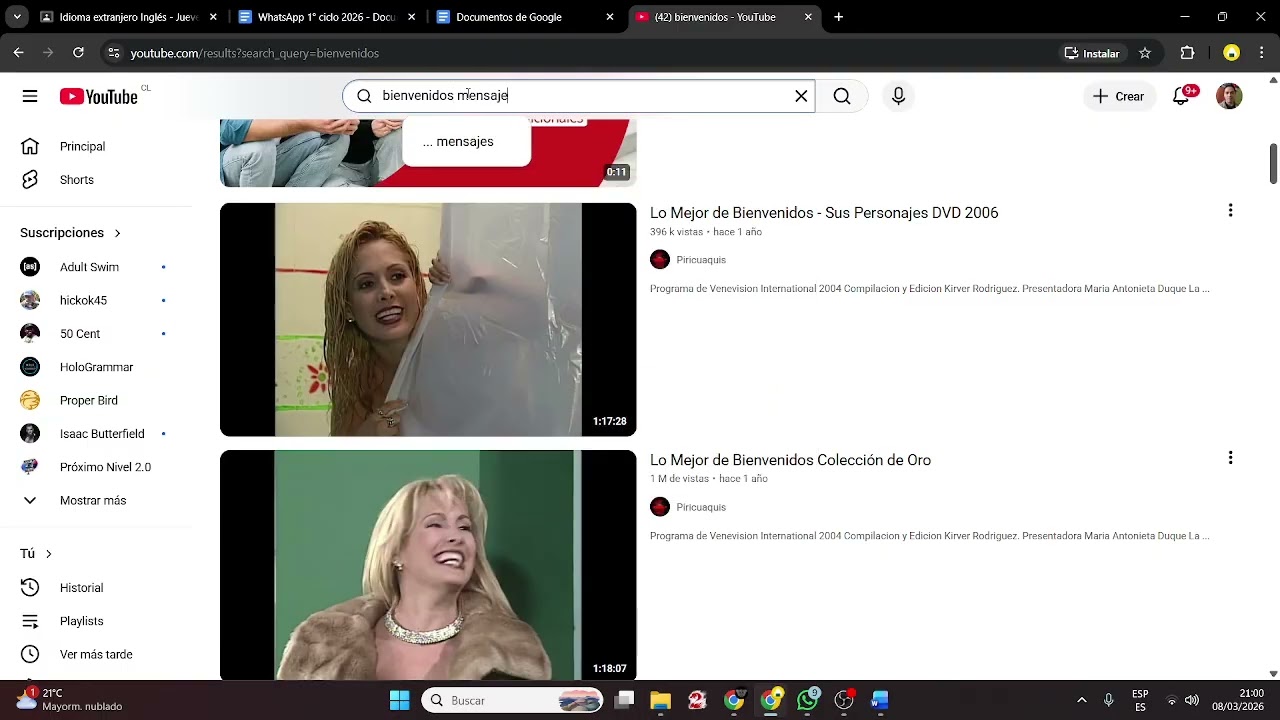This screenshot has height=720, width=1280.
Task: Open Chrome three-dot menu
Action: point(1261,53)
